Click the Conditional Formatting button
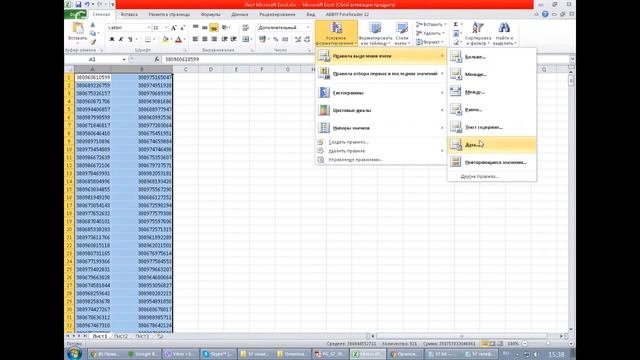 coord(336,33)
